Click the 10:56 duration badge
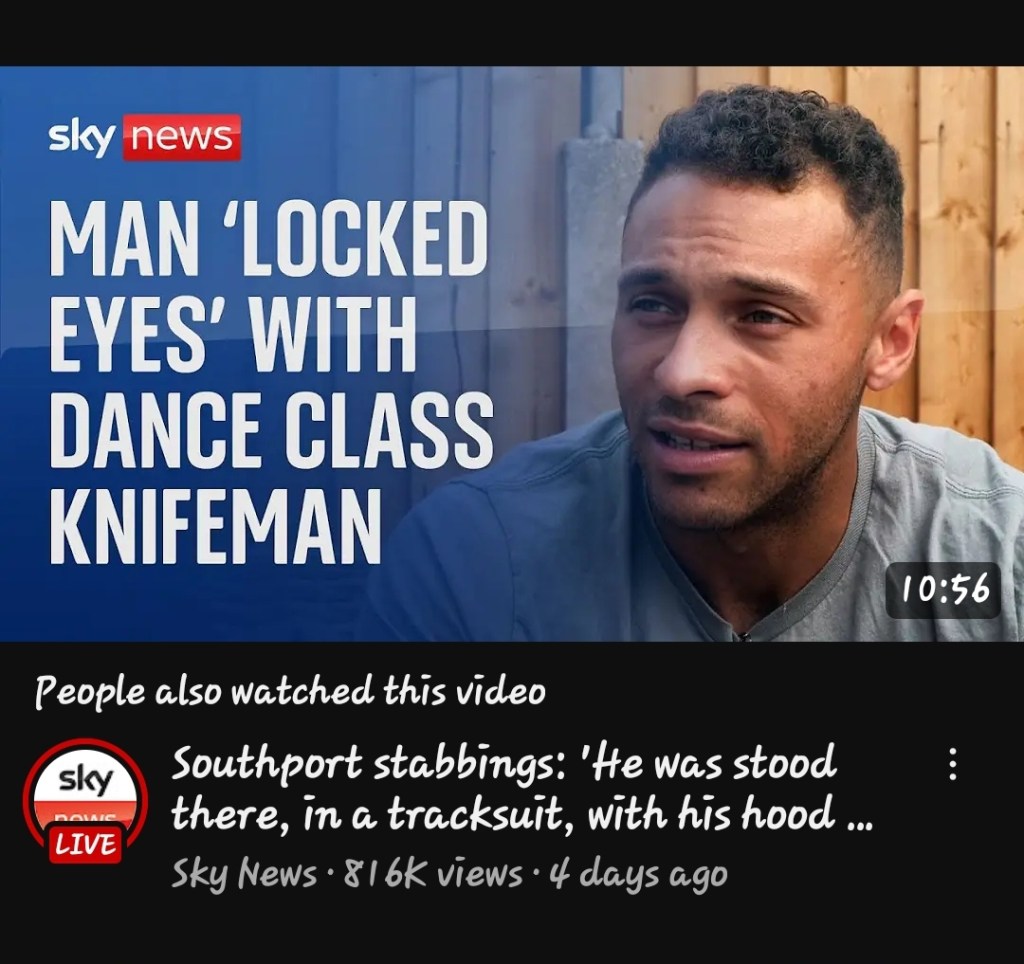 pos(944,590)
